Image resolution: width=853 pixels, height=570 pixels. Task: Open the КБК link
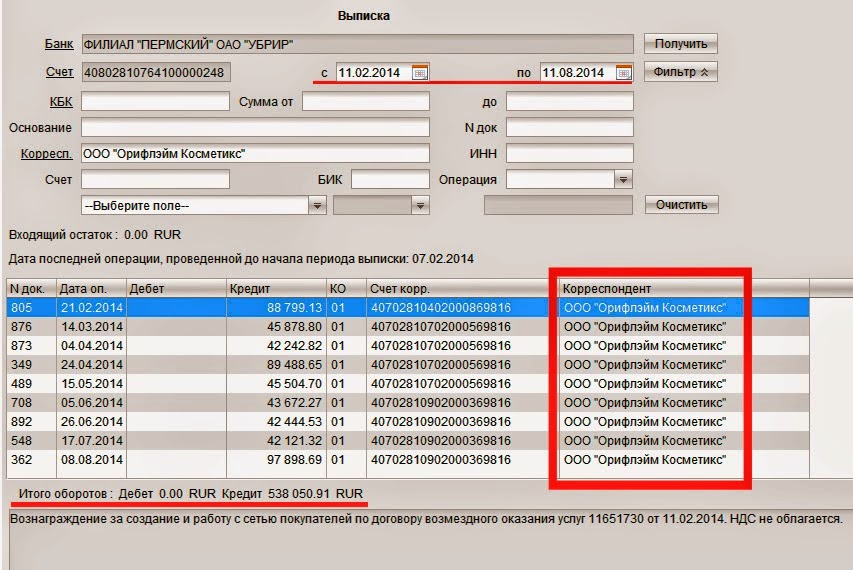point(61,102)
